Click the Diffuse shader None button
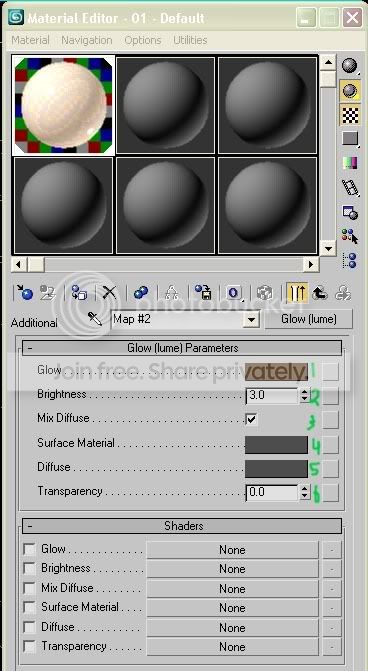 (x=232, y=627)
